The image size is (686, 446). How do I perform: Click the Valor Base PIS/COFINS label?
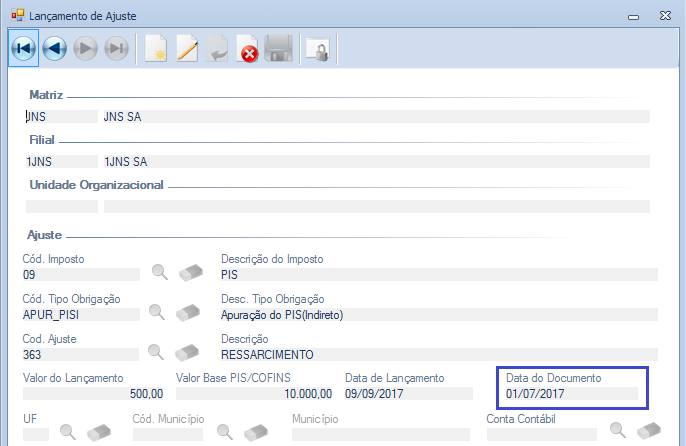(233, 378)
